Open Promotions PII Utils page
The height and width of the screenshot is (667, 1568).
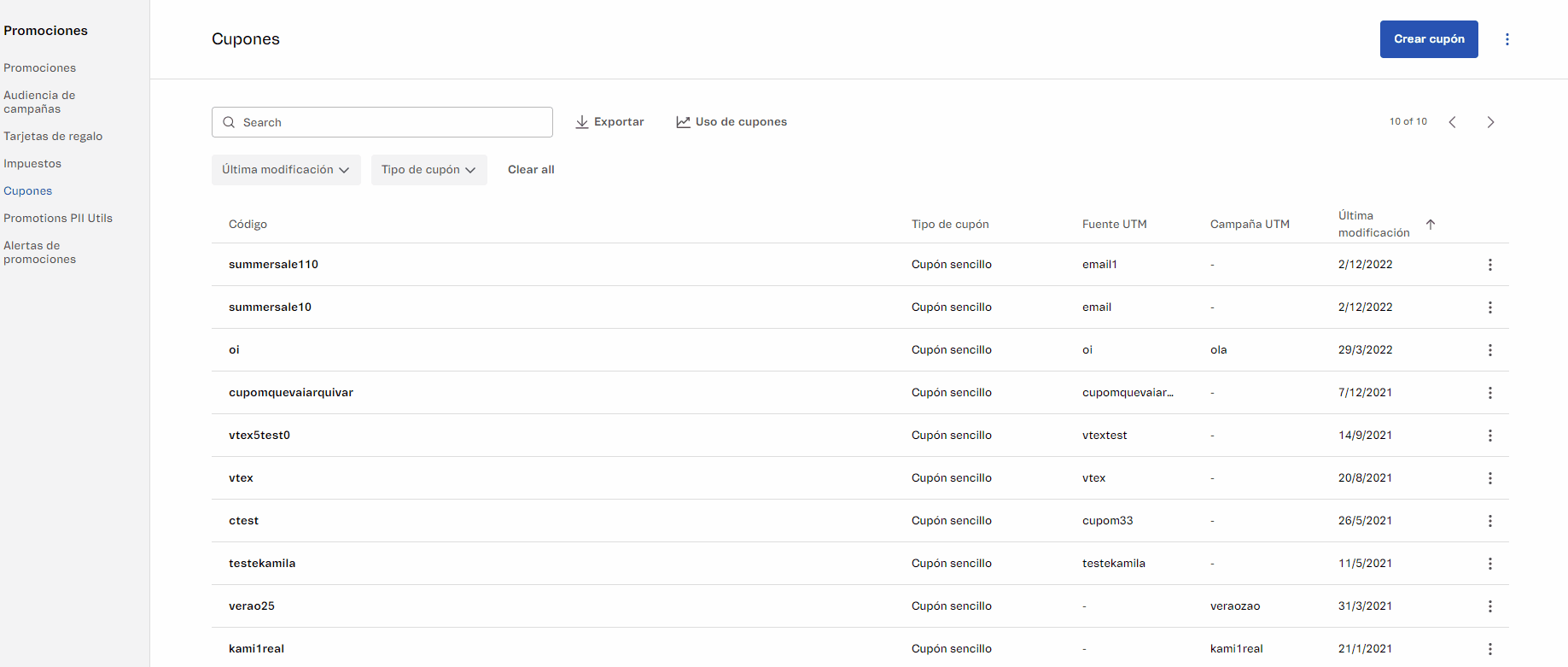click(58, 219)
